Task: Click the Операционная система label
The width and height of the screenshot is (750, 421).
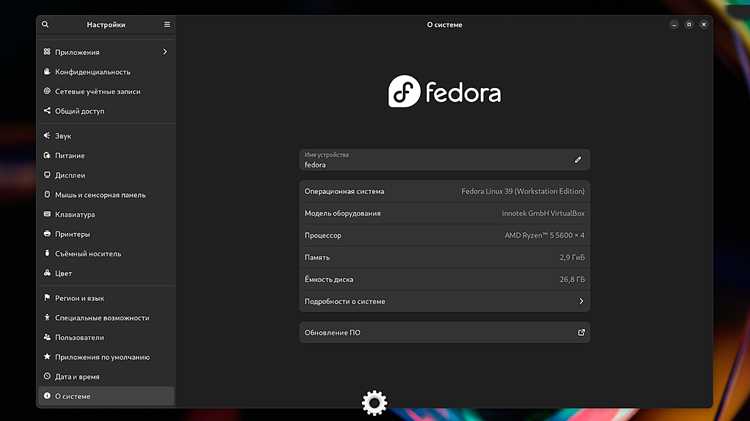Action: click(x=344, y=191)
